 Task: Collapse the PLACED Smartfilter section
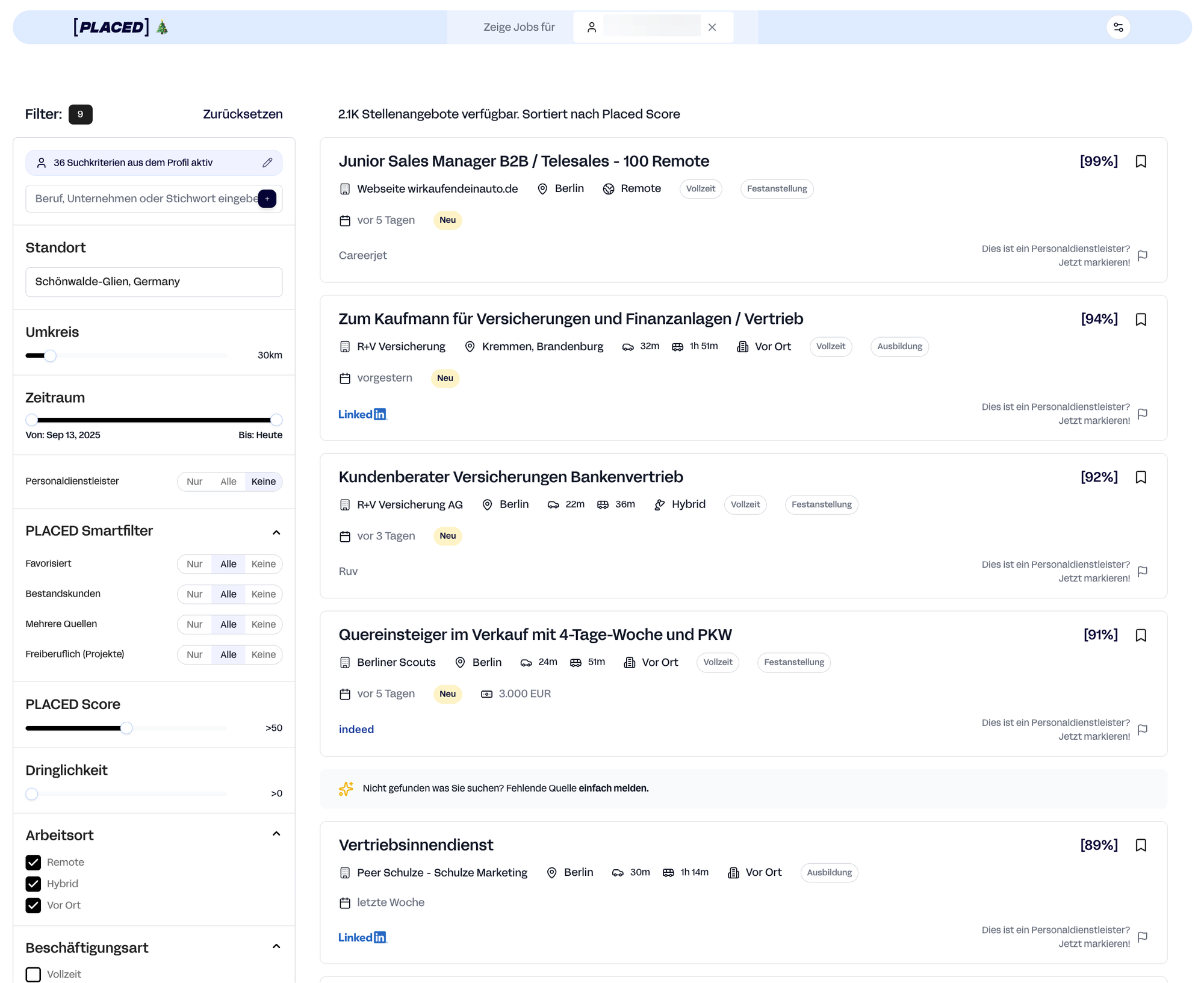click(x=276, y=532)
